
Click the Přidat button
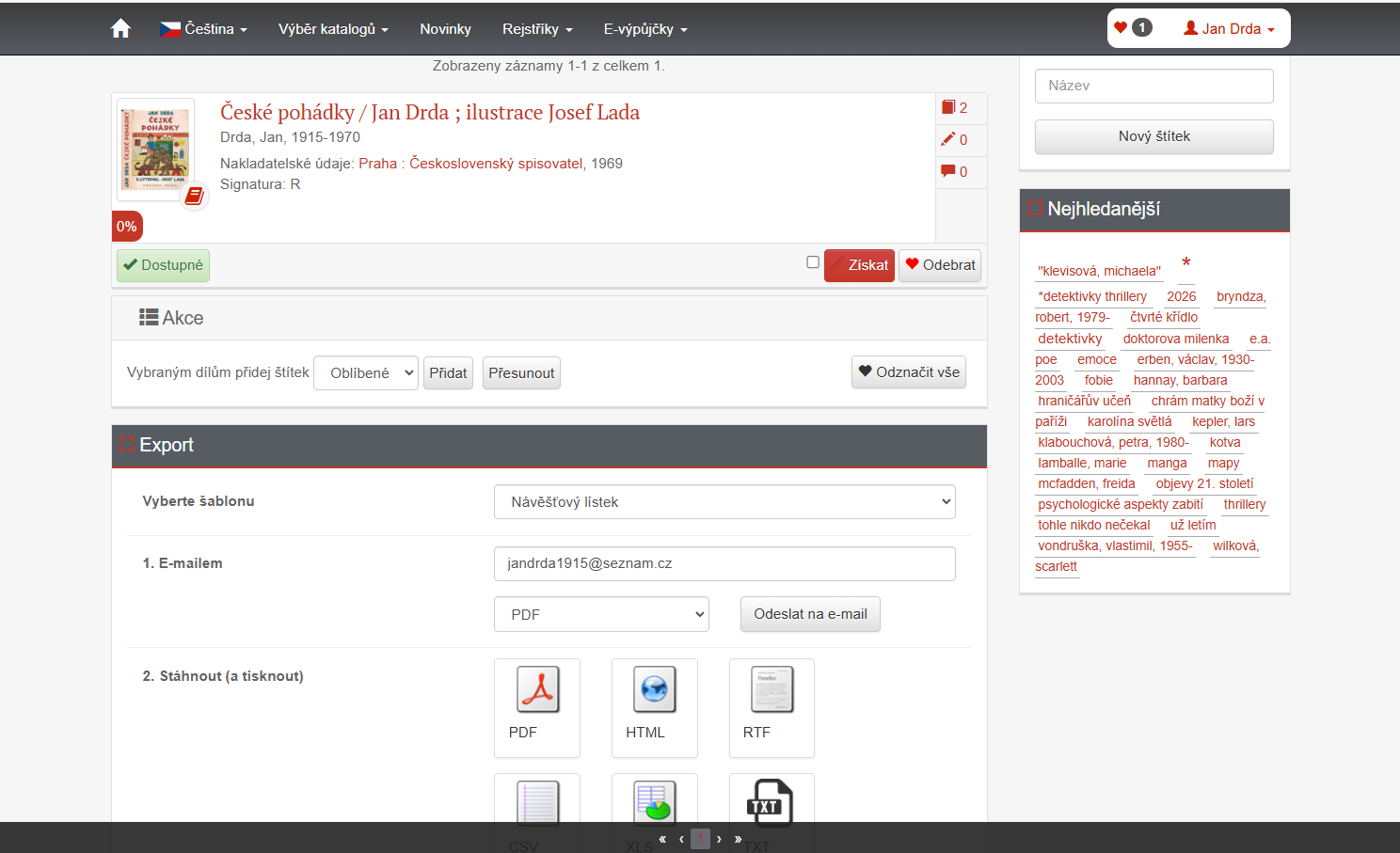[448, 372]
